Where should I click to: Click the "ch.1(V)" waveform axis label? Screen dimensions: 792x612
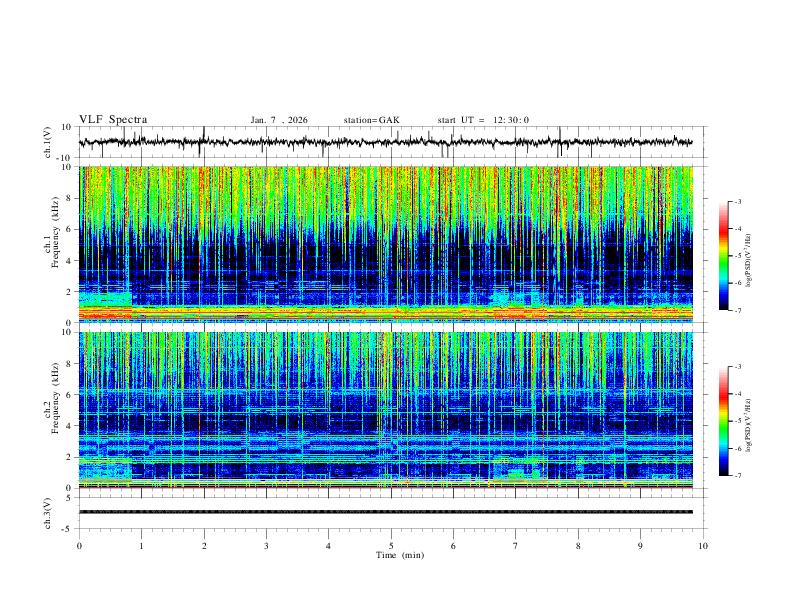point(48,142)
